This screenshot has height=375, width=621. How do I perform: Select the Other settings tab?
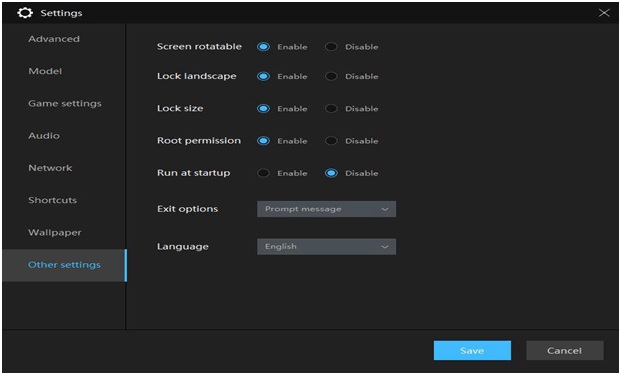pyautogui.click(x=64, y=265)
